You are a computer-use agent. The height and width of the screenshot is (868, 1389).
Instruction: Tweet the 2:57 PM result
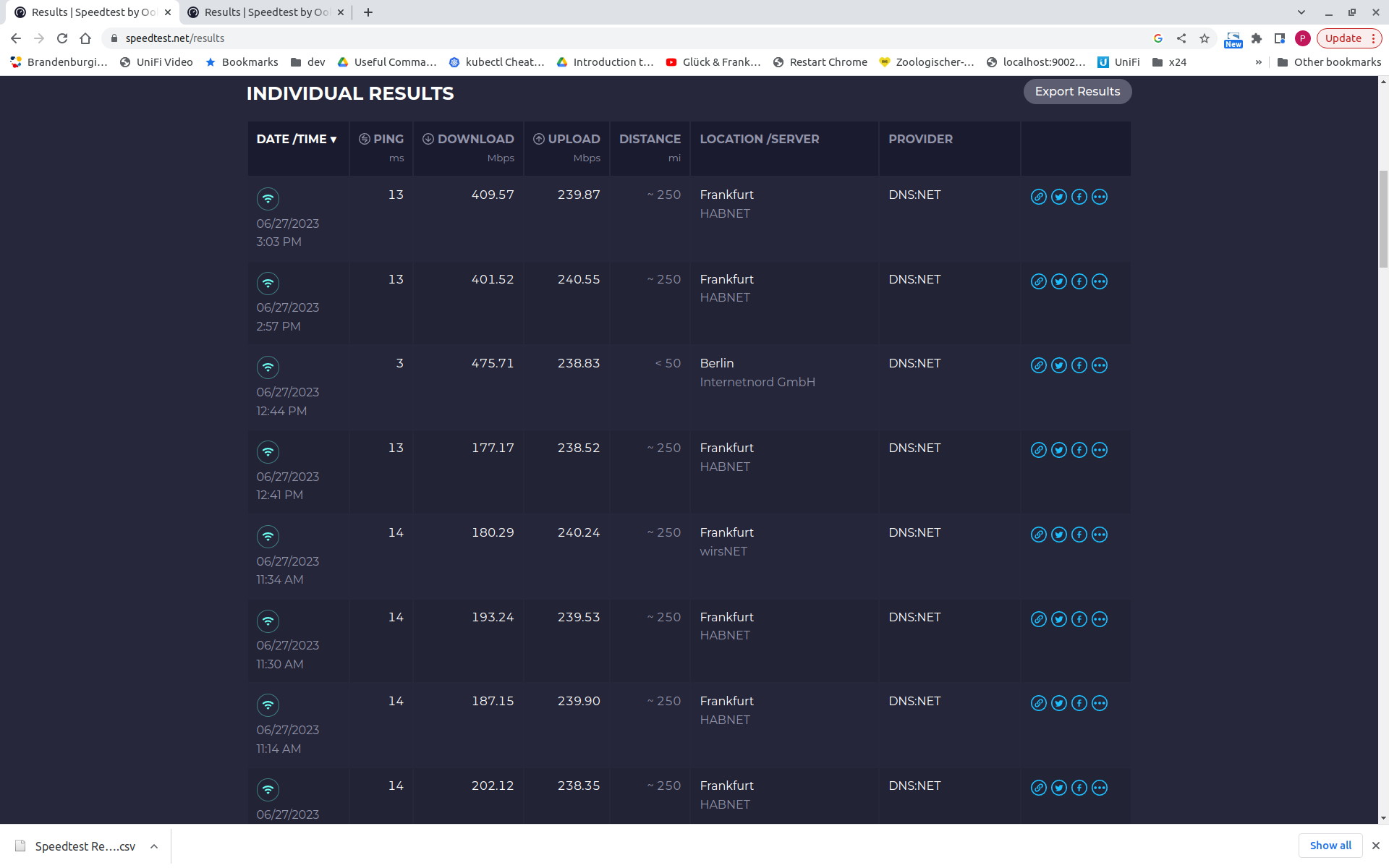[x=1058, y=281]
